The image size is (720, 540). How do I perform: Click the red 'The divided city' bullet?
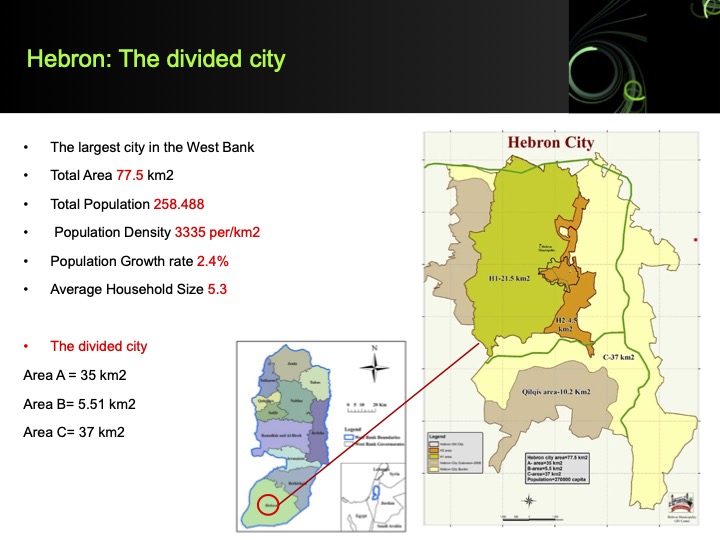pos(99,346)
